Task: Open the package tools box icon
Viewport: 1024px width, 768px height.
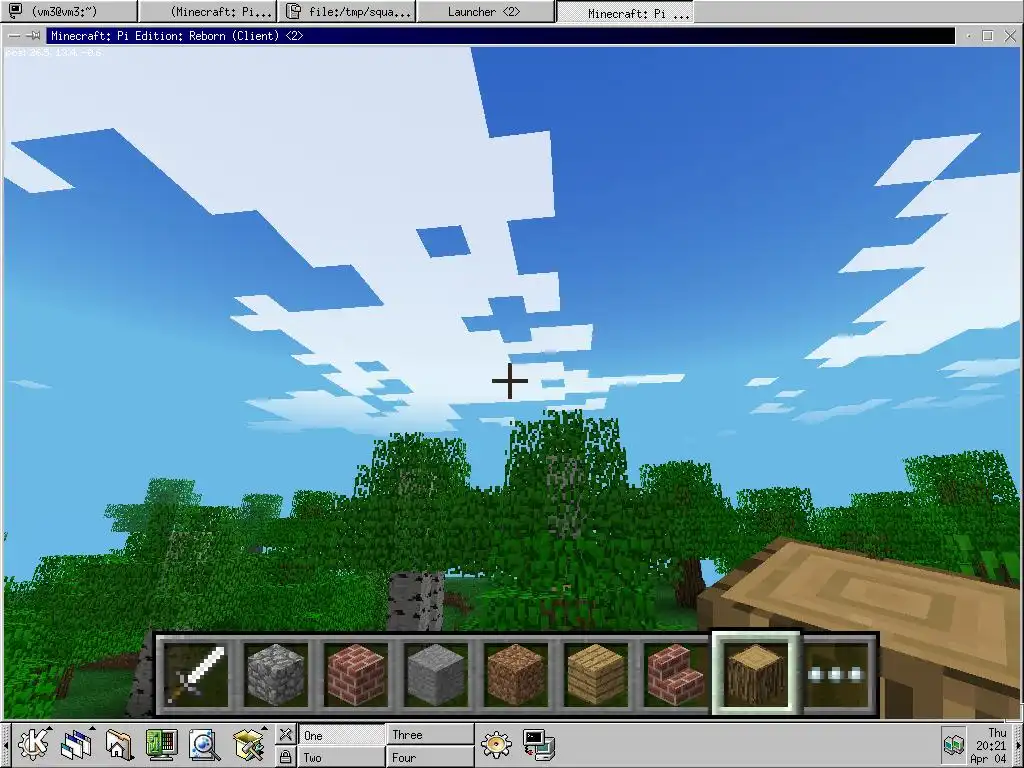Action: click(248, 744)
